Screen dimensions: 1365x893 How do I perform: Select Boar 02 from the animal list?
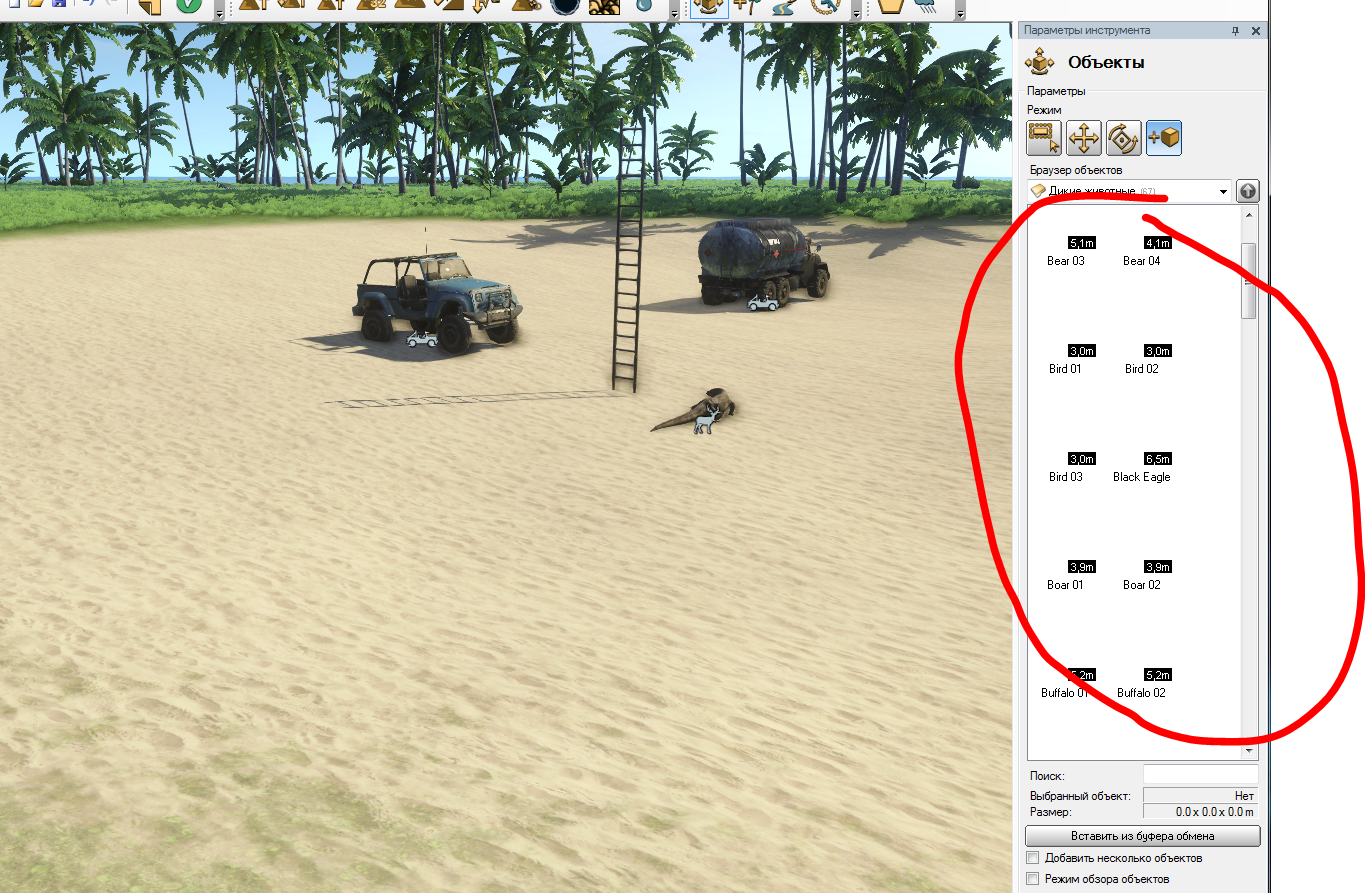(1141, 585)
